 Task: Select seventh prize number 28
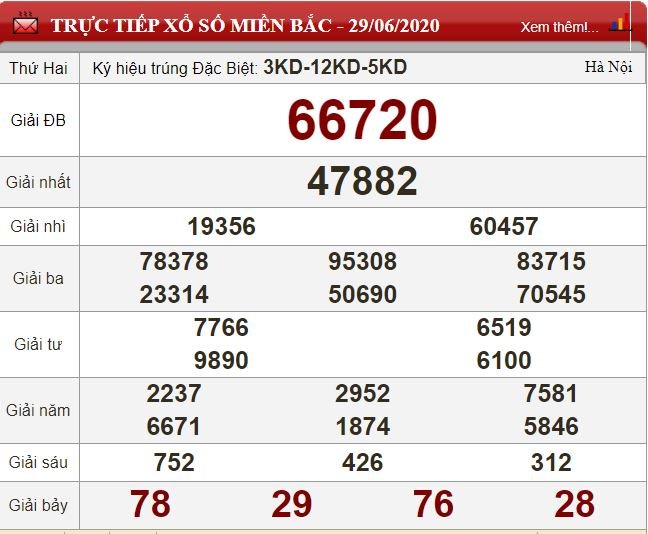click(x=574, y=504)
